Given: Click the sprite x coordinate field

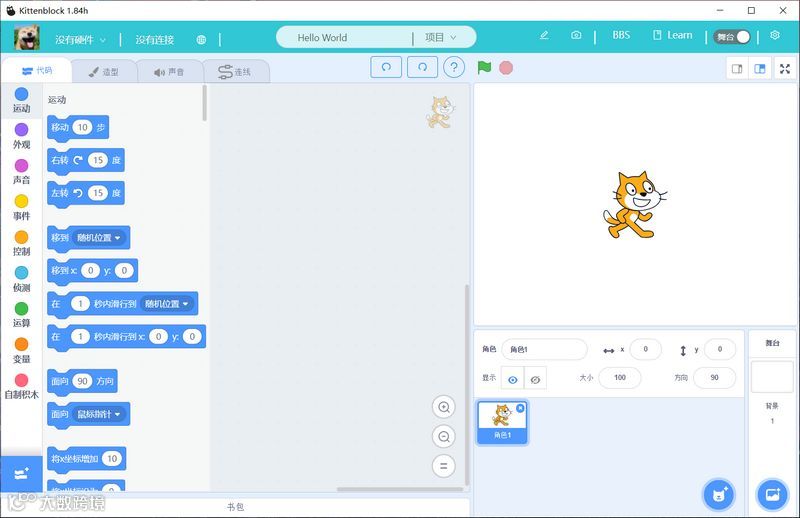Looking at the screenshot, I should coord(645,349).
